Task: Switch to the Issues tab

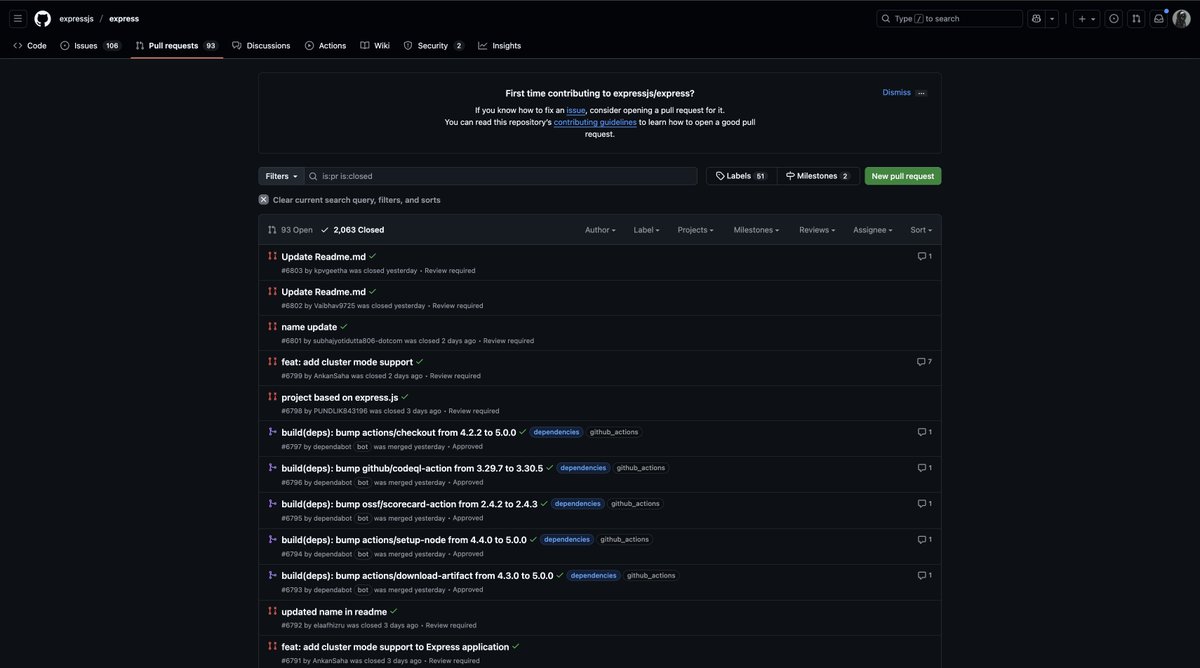Action: [90, 46]
